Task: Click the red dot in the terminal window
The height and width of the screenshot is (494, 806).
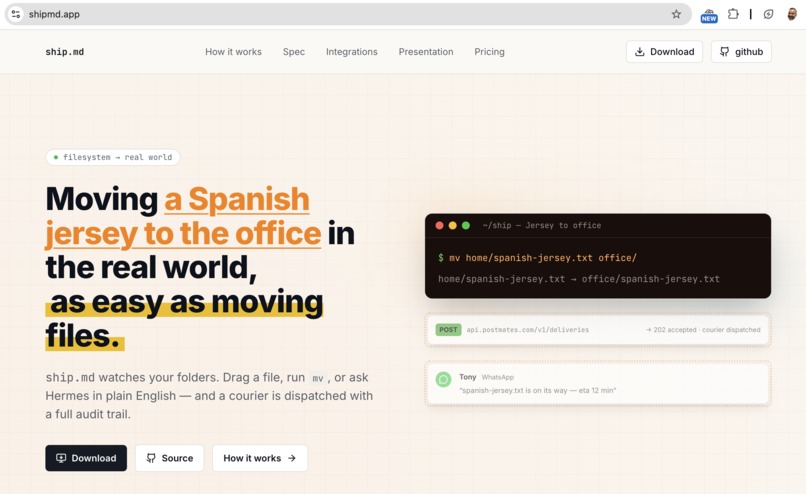Action: pos(439,226)
